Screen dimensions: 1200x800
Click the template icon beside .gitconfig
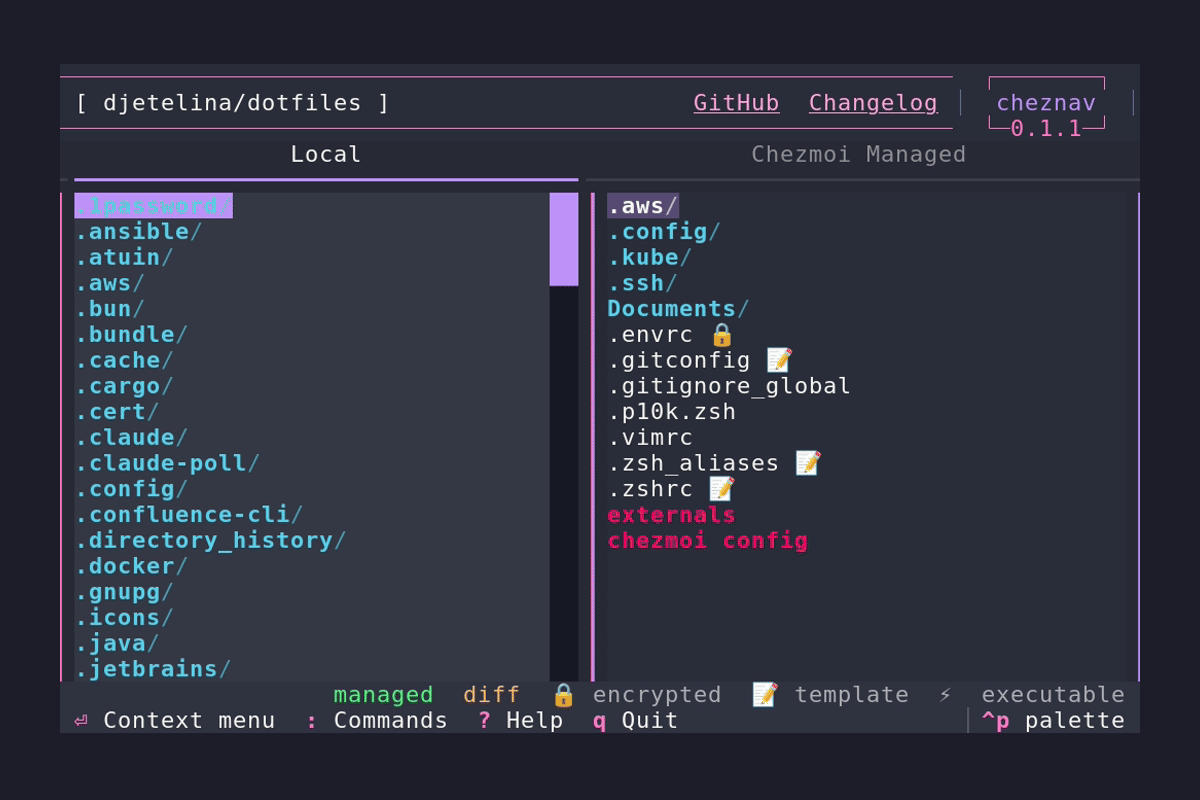click(x=780, y=360)
